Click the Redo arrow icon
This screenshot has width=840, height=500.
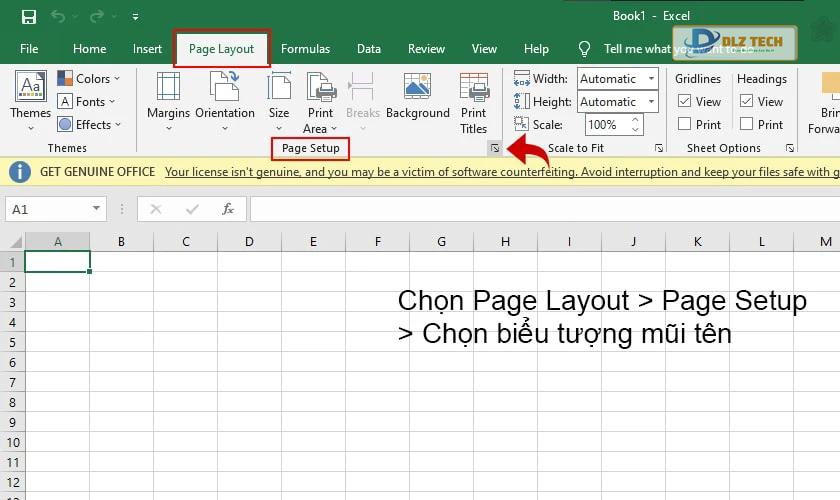[97, 17]
